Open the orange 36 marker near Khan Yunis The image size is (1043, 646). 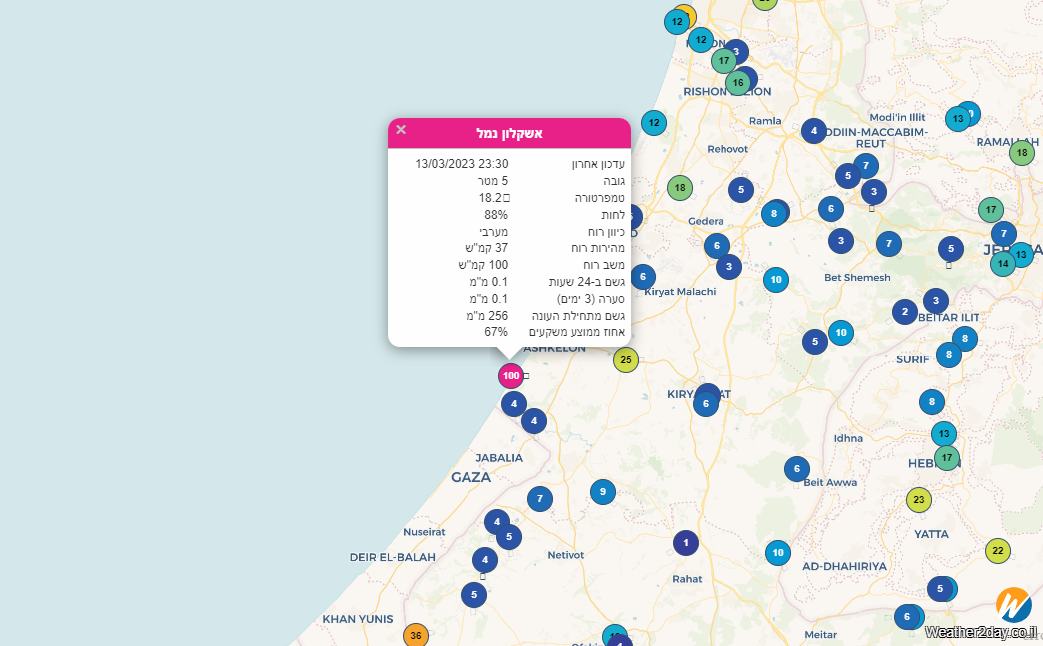(x=416, y=635)
